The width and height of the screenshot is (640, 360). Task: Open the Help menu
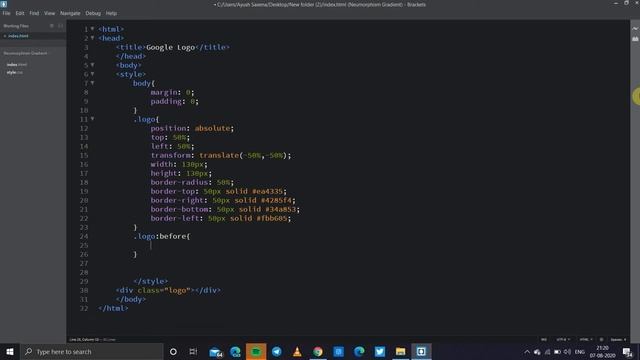point(111,13)
